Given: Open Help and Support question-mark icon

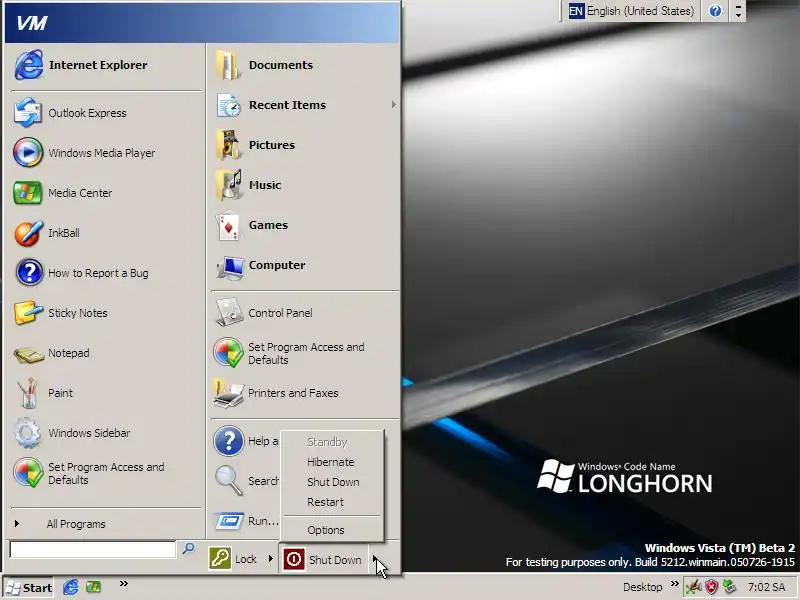Looking at the screenshot, I should coord(229,441).
